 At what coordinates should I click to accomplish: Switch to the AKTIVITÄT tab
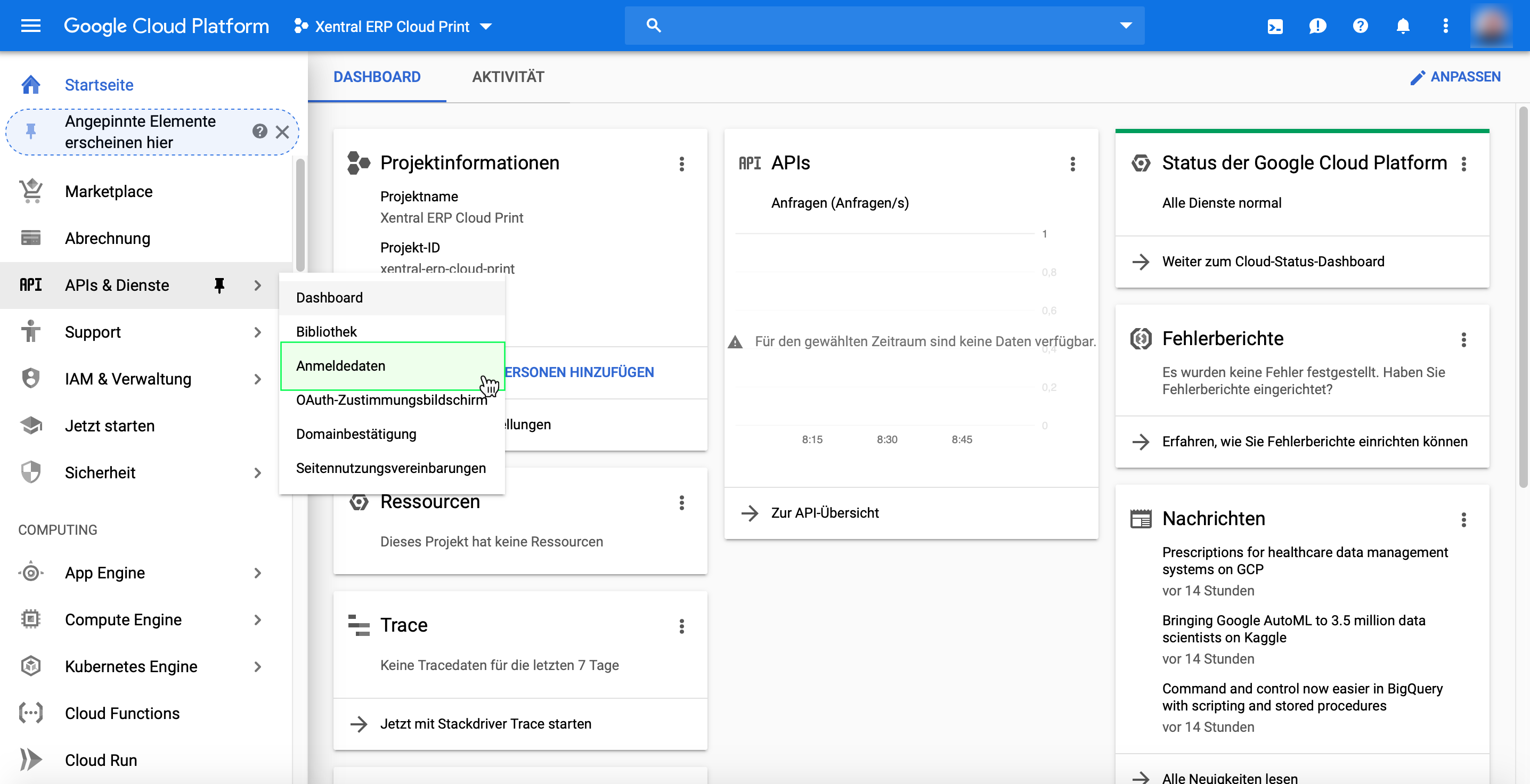tap(507, 77)
